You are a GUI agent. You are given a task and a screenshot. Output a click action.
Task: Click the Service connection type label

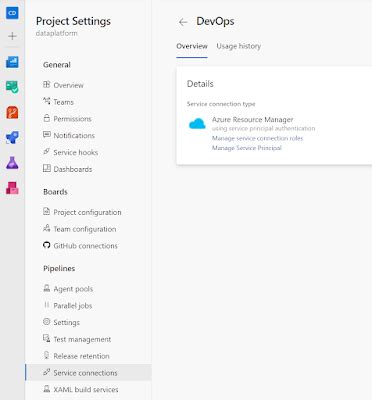tap(221, 104)
